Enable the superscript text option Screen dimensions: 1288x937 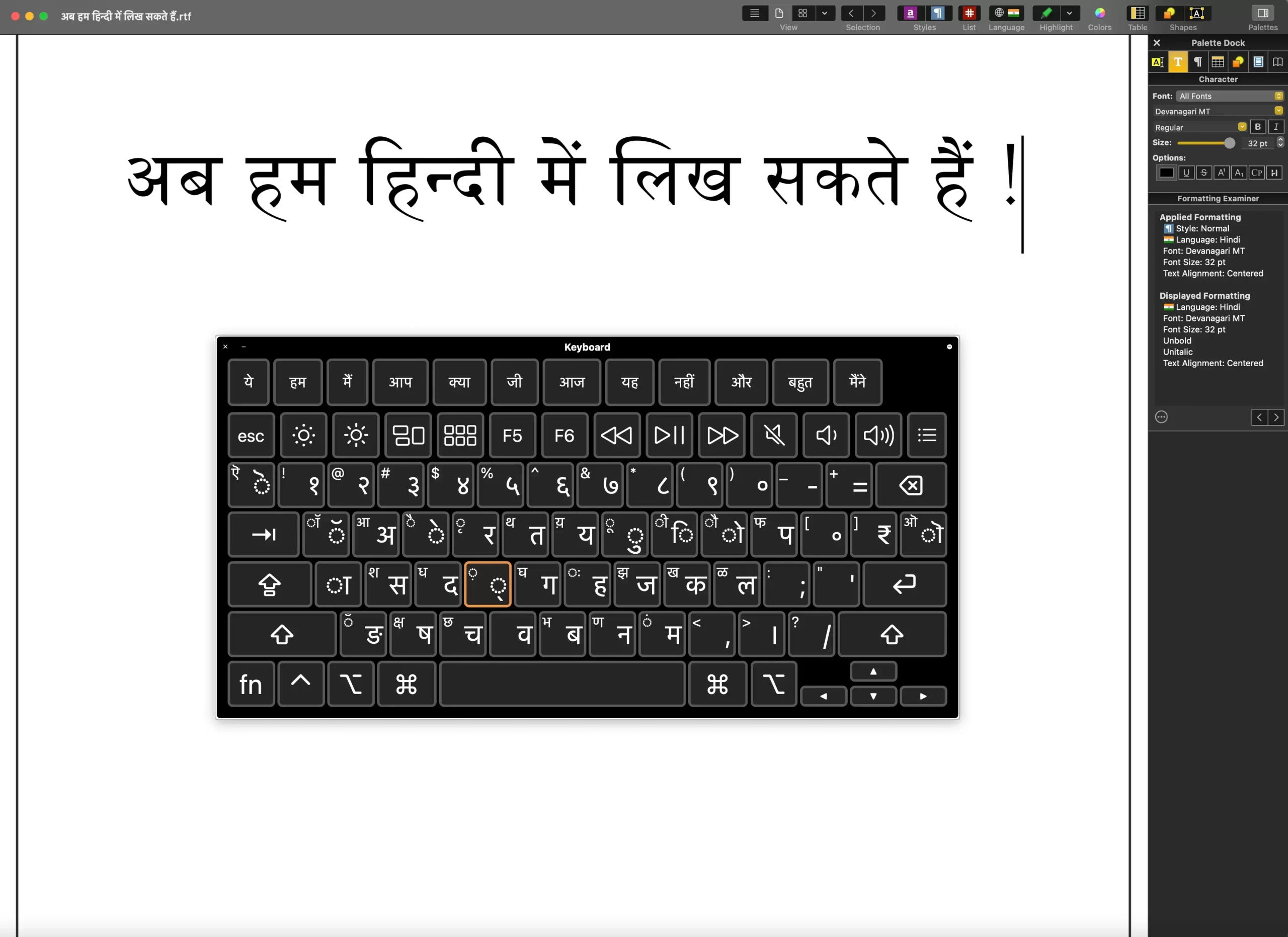[1220, 172]
